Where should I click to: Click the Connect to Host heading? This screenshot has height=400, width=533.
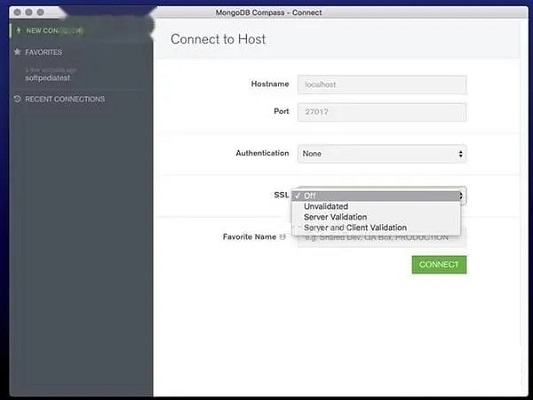[x=218, y=39]
